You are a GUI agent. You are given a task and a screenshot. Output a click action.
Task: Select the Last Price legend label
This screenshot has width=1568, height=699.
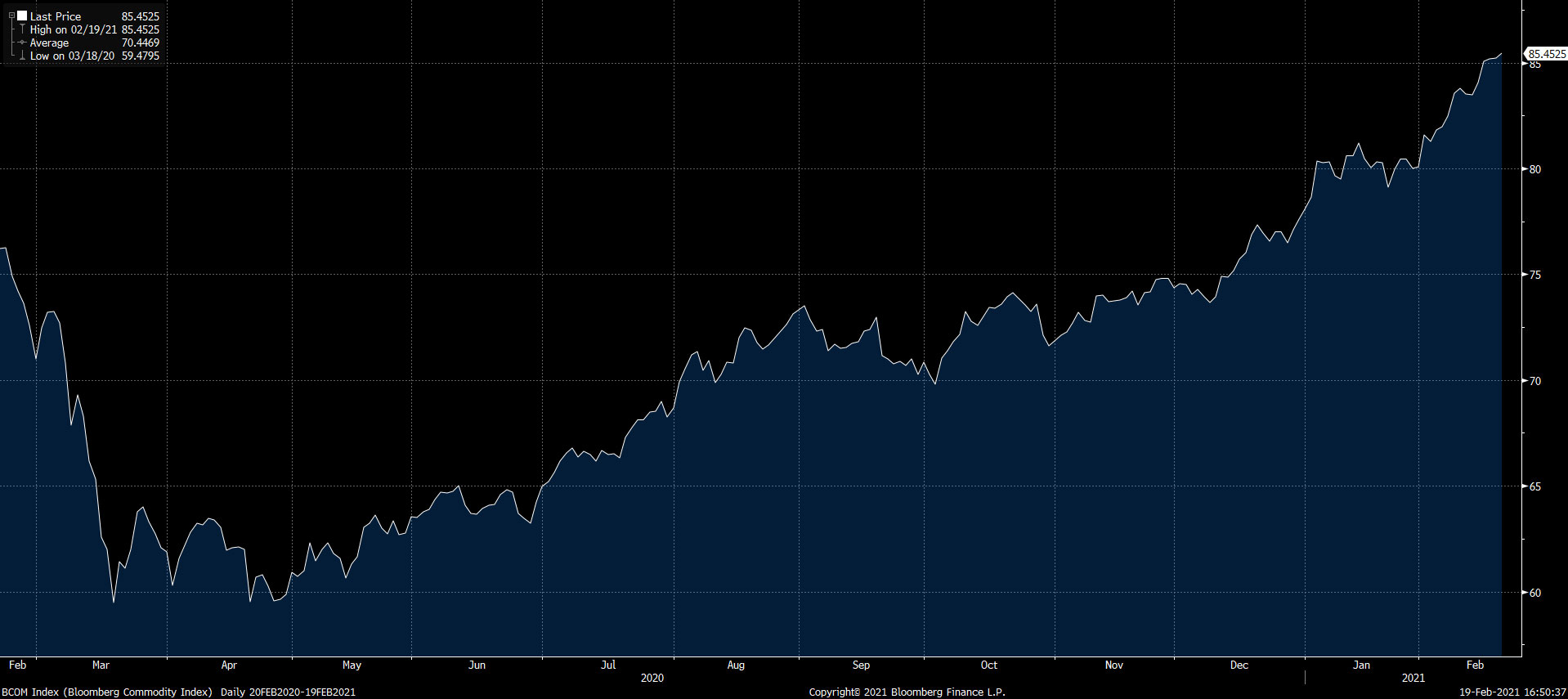[x=56, y=16]
